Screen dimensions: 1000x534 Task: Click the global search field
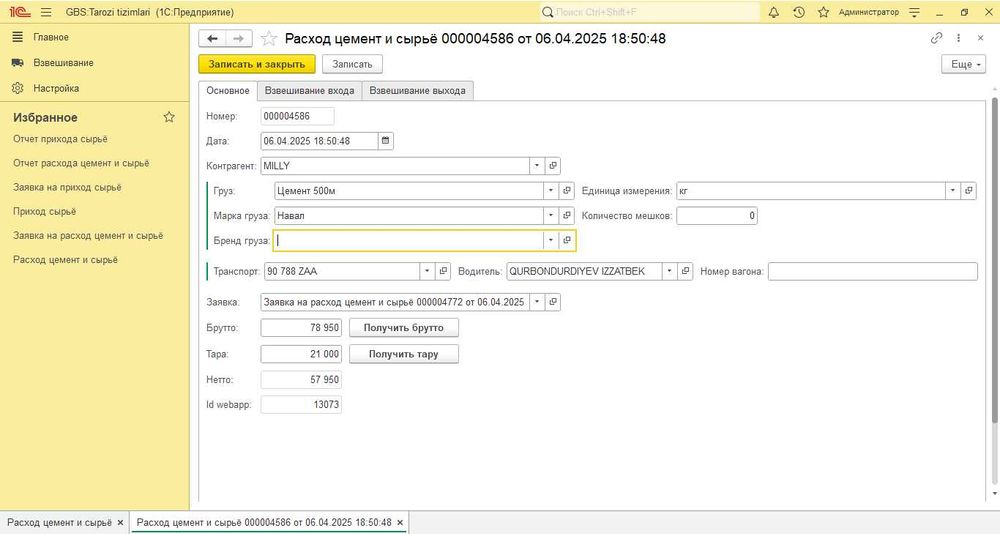click(649, 12)
